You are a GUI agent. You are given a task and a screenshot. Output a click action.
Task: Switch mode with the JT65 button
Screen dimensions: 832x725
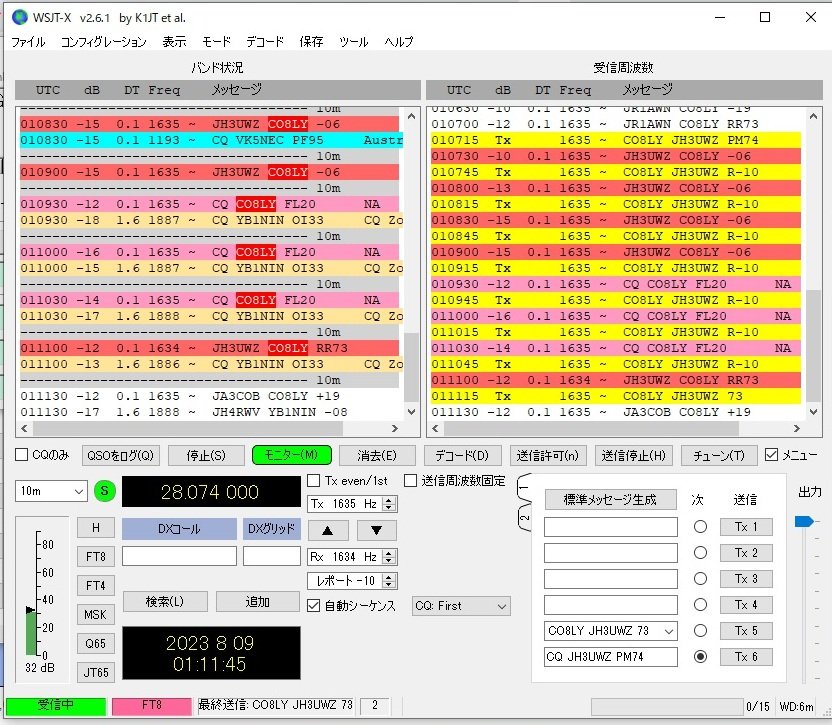96,672
